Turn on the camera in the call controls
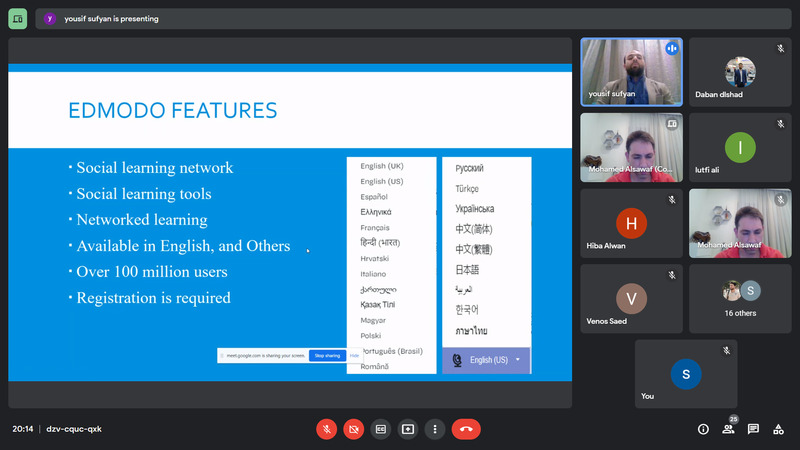 tap(354, 429)
